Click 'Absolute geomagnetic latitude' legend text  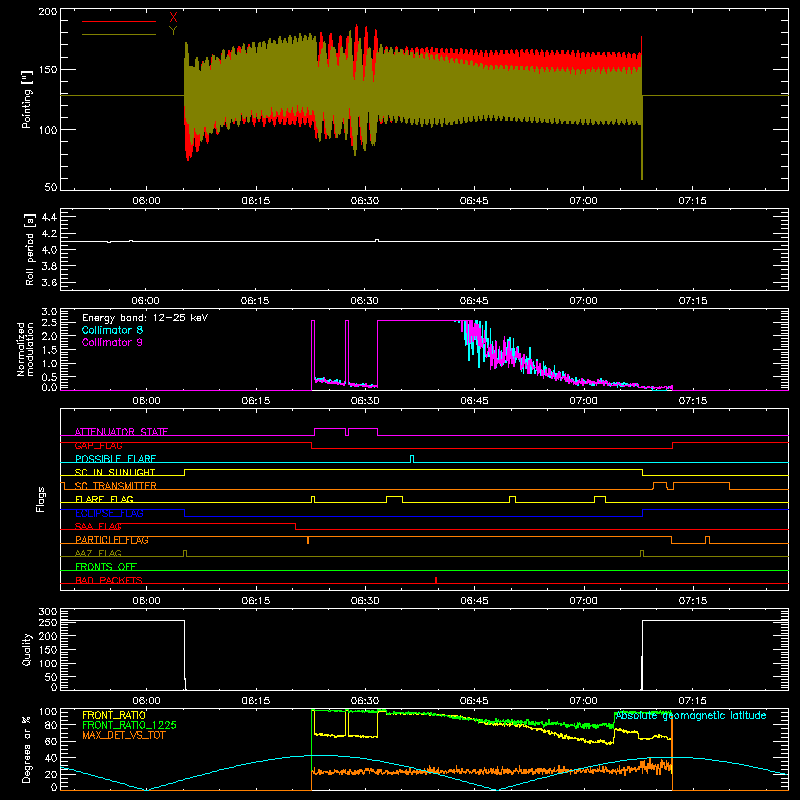[x=691, y=716]
